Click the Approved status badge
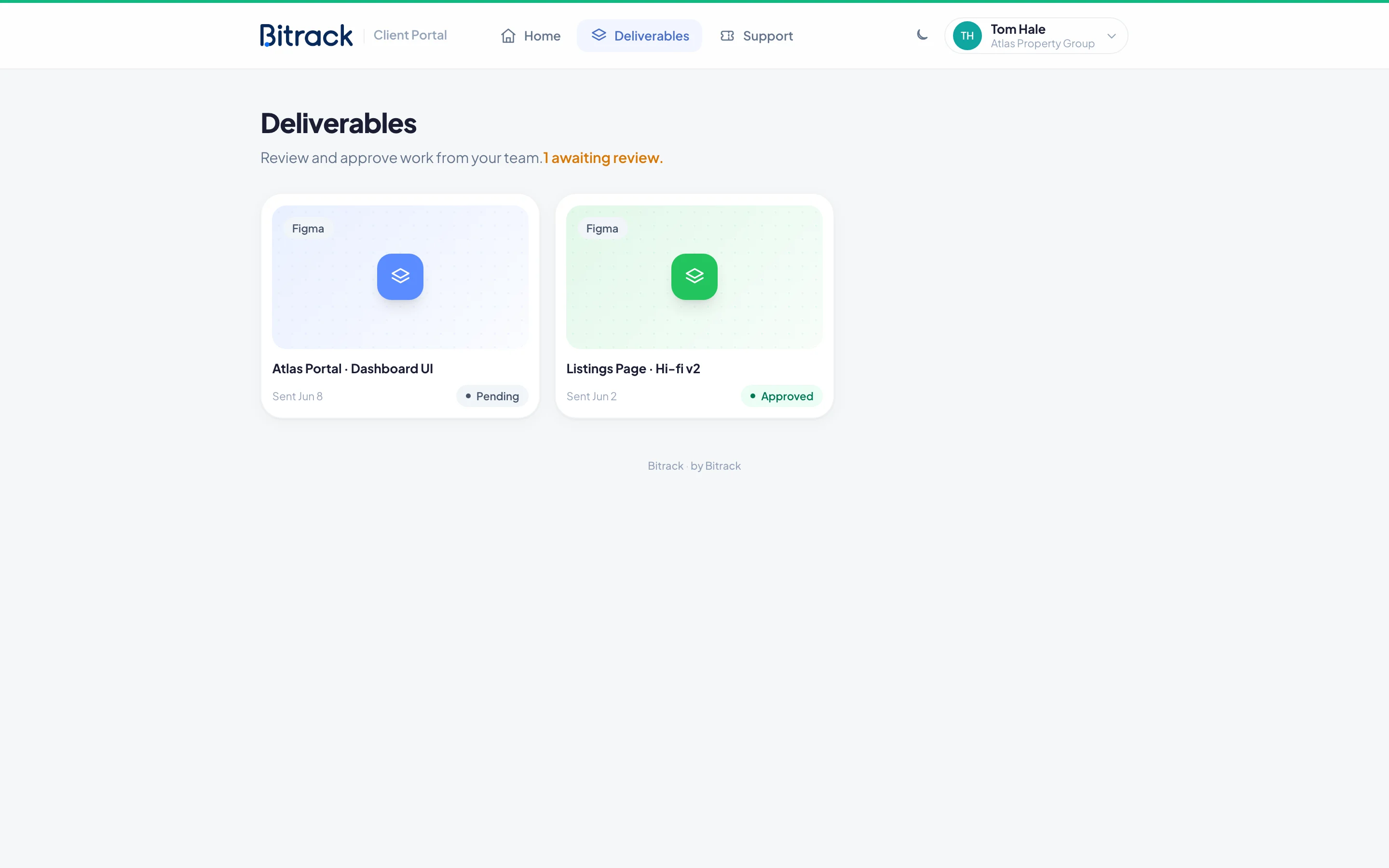The width and height of the screenshot is (1389, 868). [x=781, y=396]
